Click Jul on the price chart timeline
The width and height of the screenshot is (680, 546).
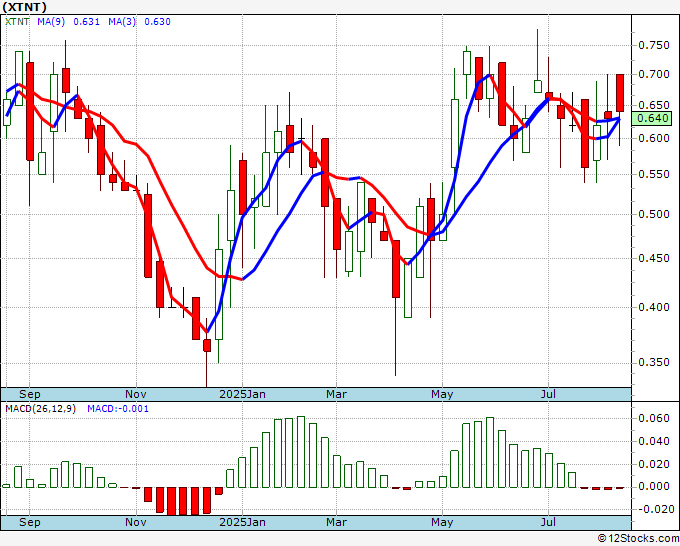click(x=549, y=394)
